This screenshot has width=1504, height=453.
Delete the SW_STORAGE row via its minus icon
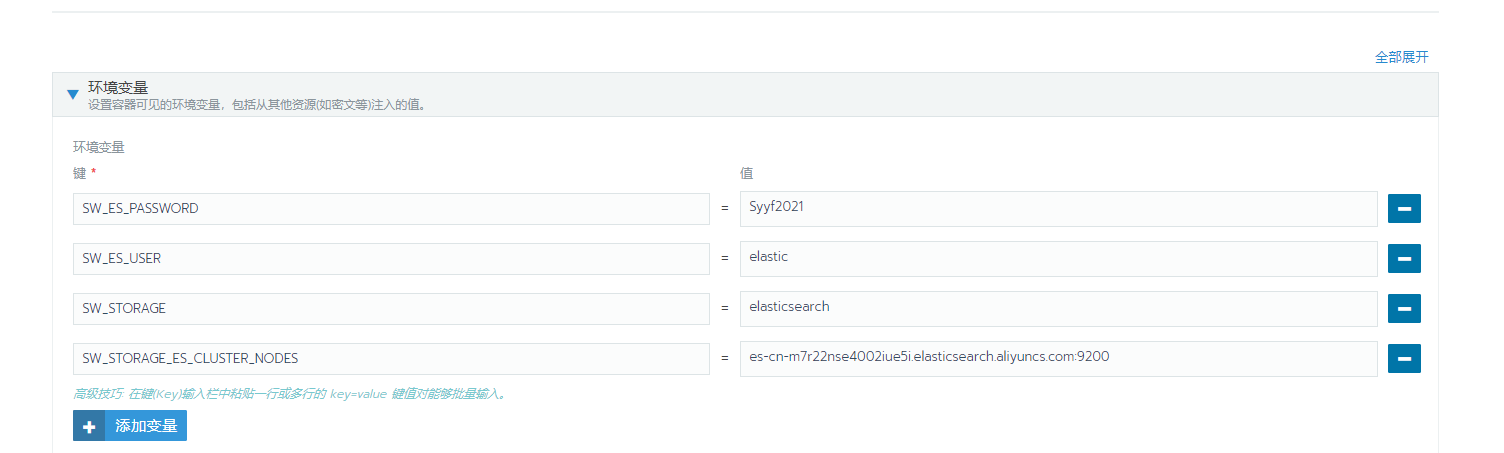pyautogui.click(x=1404, y=309)
